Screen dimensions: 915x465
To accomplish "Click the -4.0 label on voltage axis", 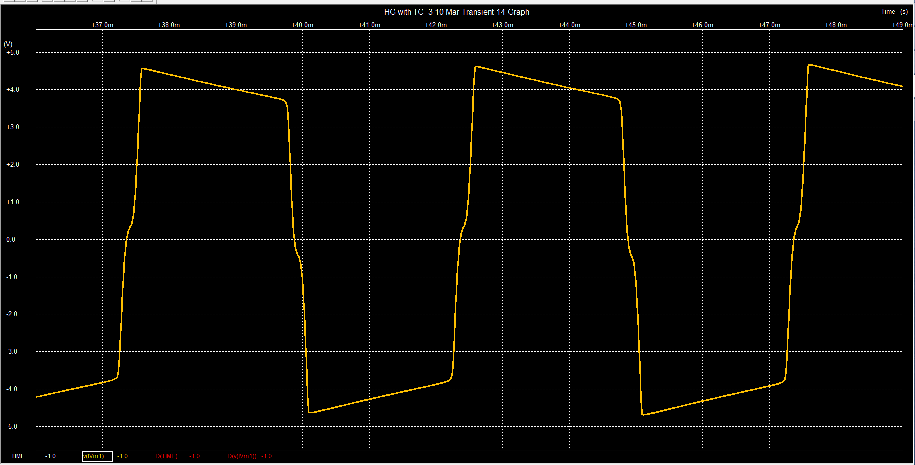I will click(13, 389).
